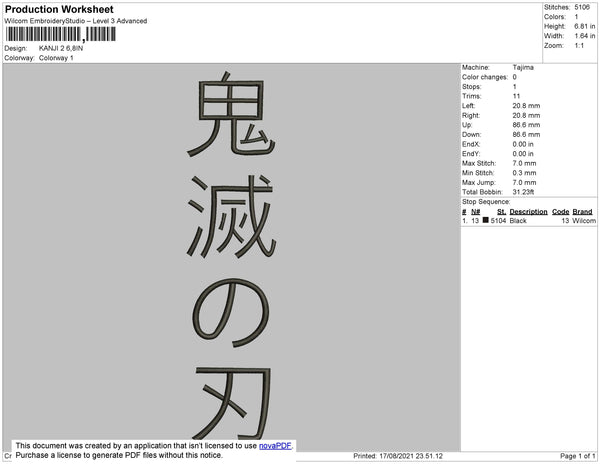
Task: Select the Stitches value 5106
Action: coord(582,7)
